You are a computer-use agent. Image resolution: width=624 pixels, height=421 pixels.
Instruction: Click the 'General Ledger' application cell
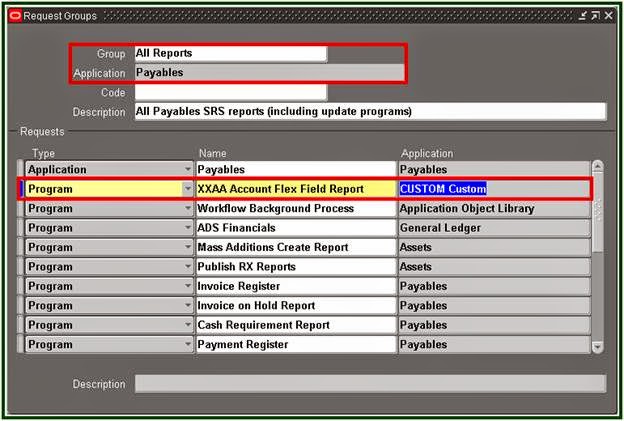(x=494, y=228)
